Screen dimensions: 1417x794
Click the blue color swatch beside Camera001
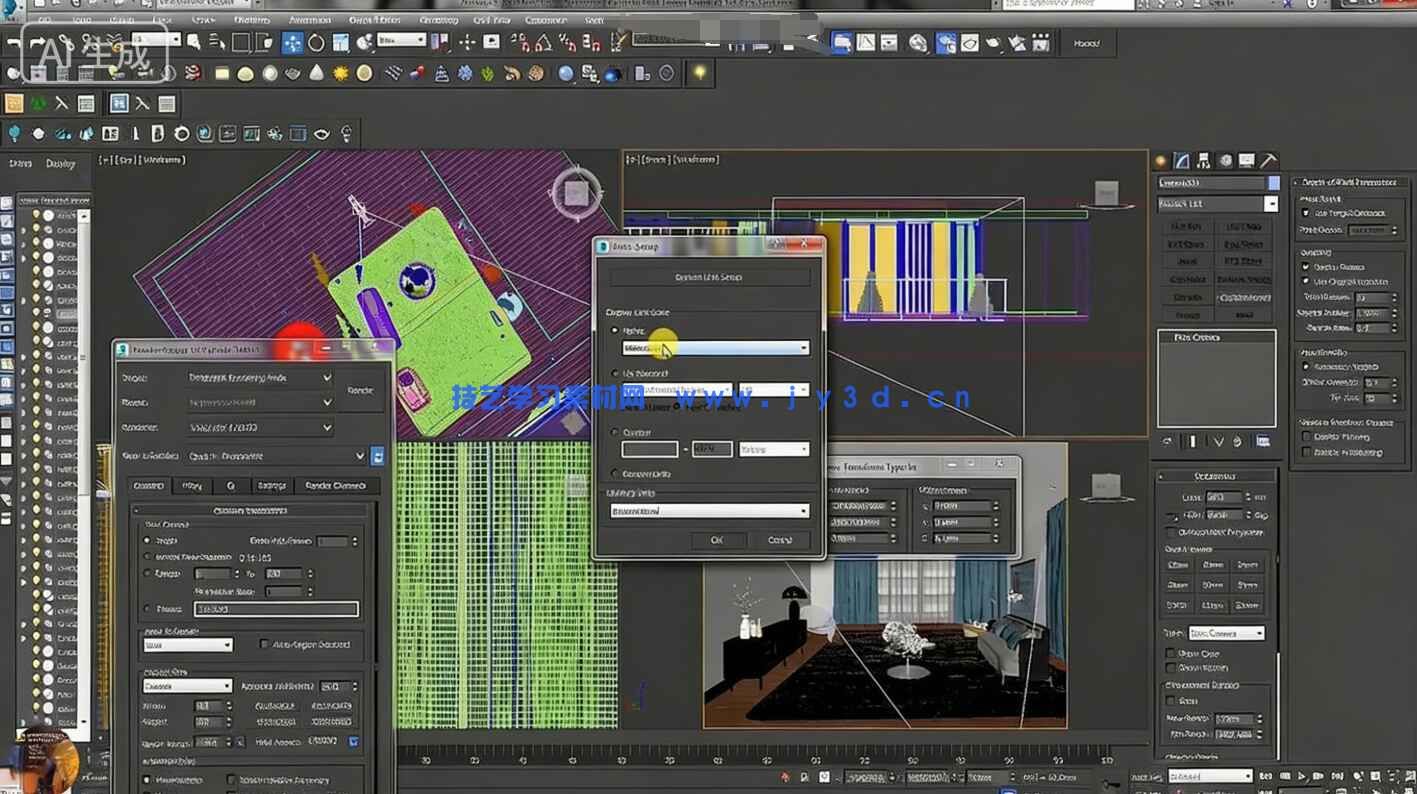(1272, 183)
